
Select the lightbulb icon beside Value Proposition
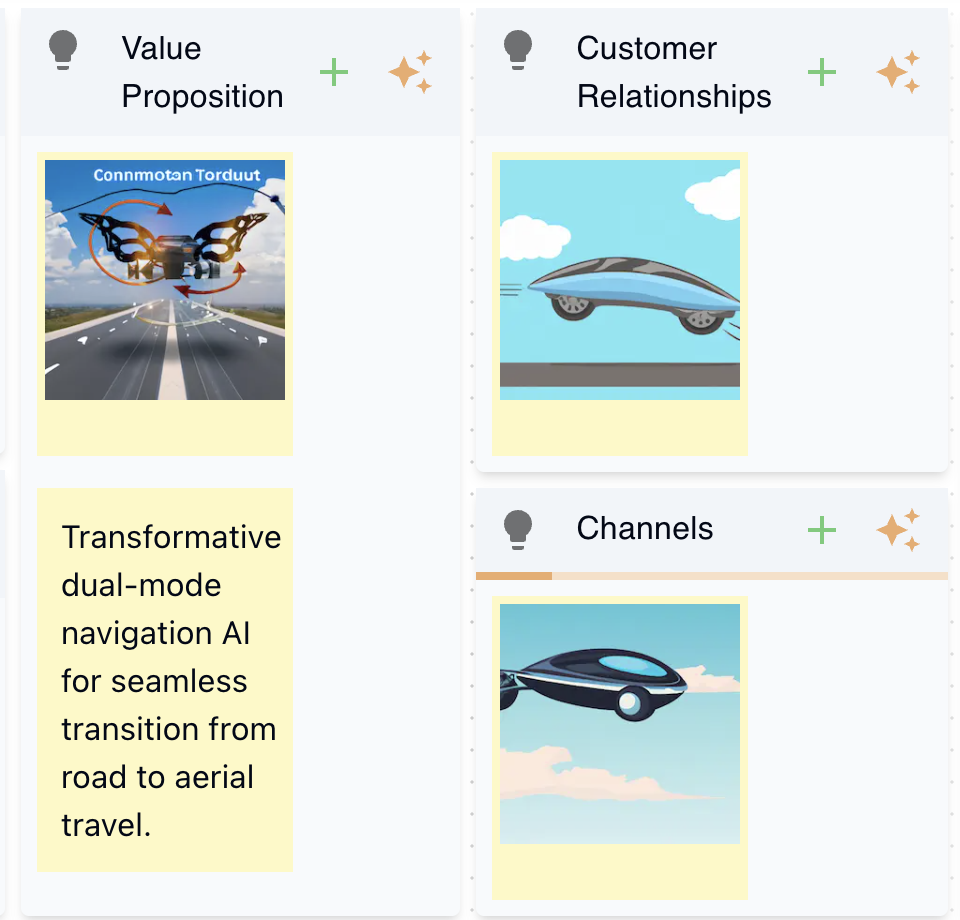pos(64,48)
